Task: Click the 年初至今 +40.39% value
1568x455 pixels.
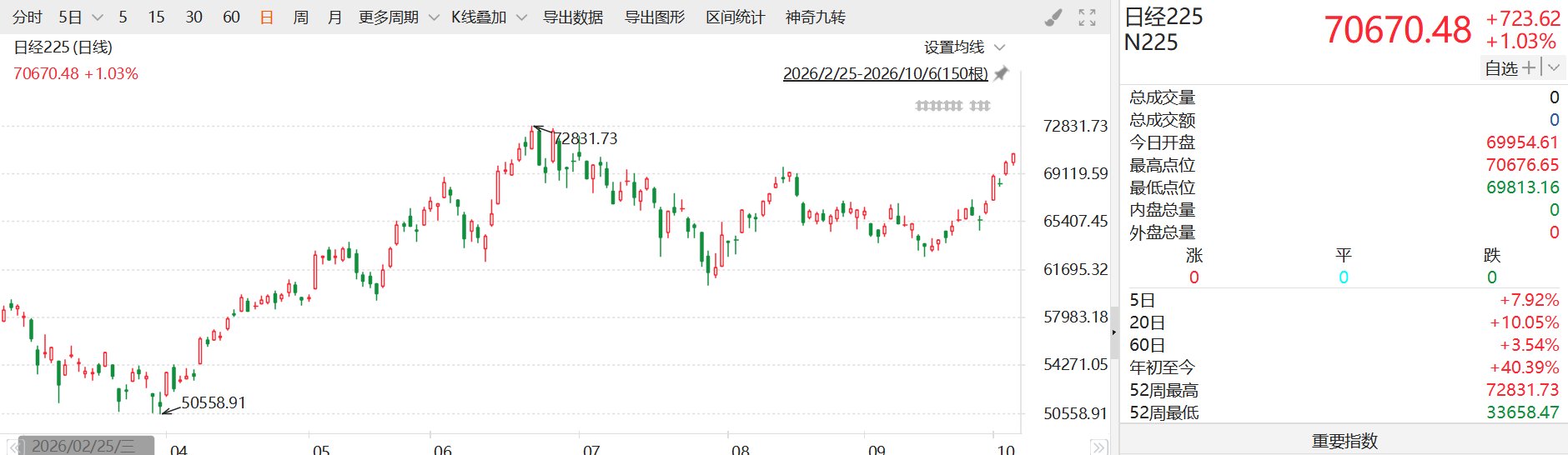Action: pyautogui.click(x=1525, y=367)
